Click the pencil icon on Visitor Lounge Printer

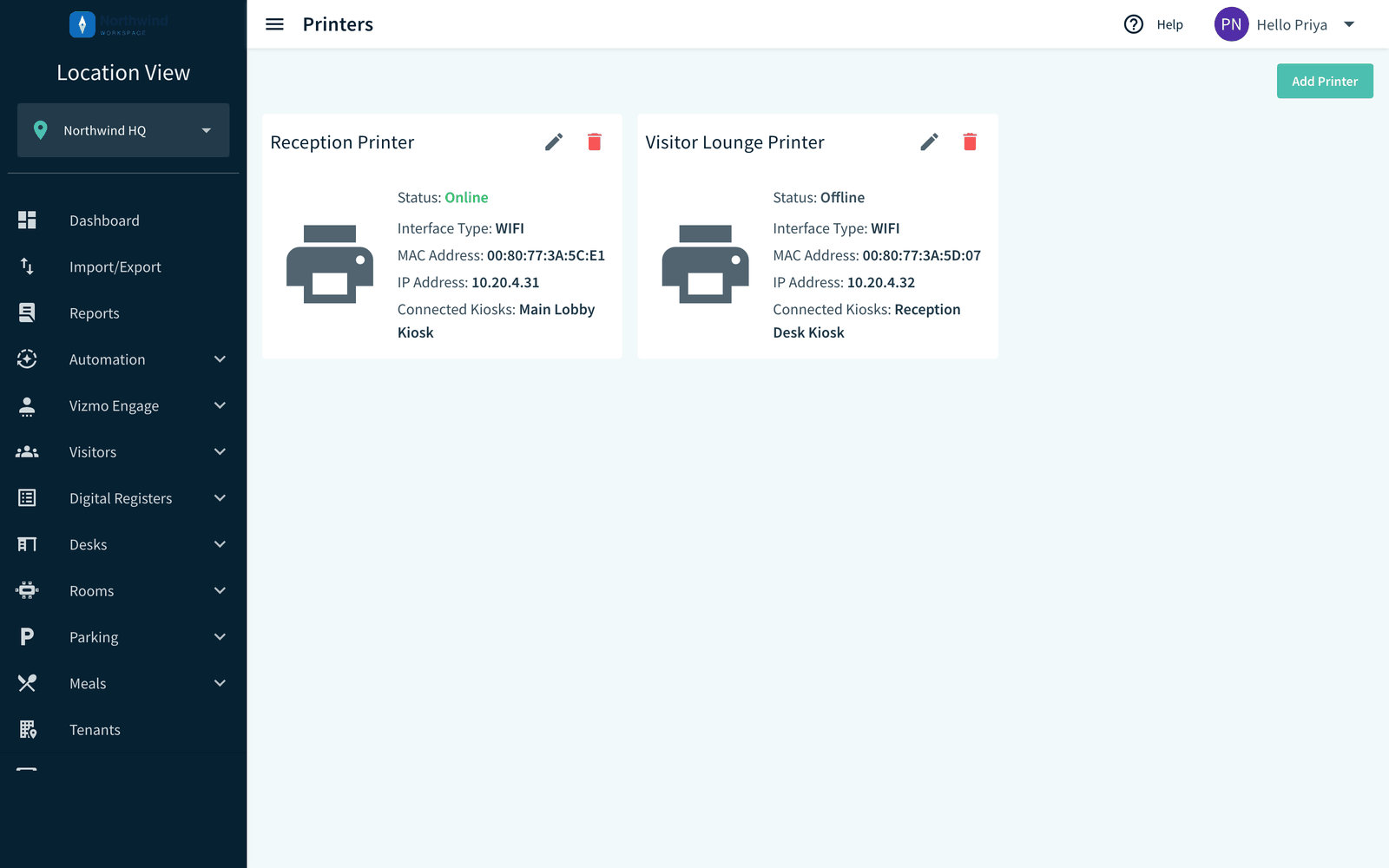click(929, 141)
